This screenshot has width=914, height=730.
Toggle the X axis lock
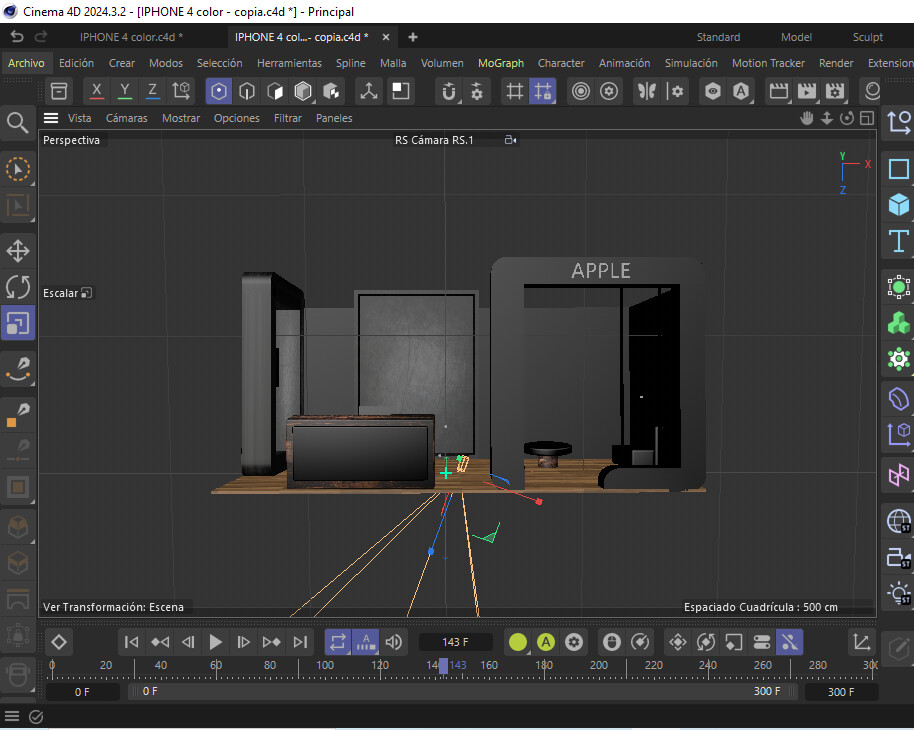tap(96, 90)
